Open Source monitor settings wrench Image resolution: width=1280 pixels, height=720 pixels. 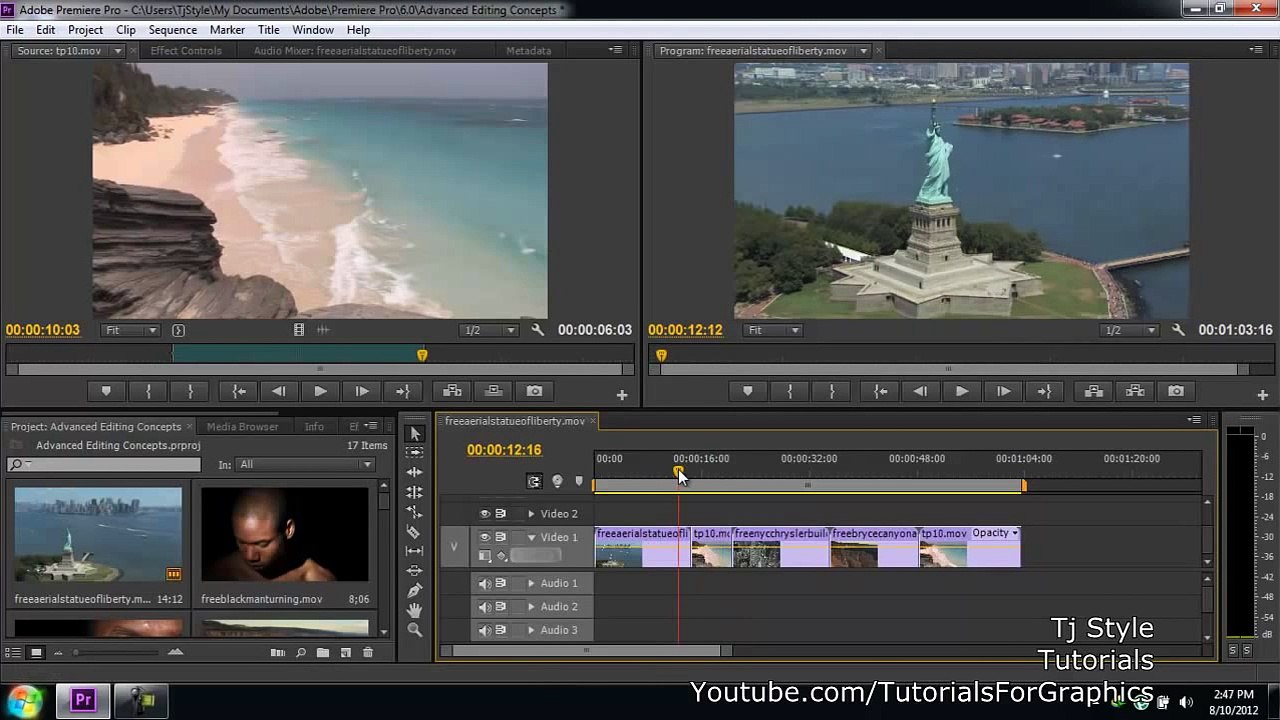coord(538,330)
